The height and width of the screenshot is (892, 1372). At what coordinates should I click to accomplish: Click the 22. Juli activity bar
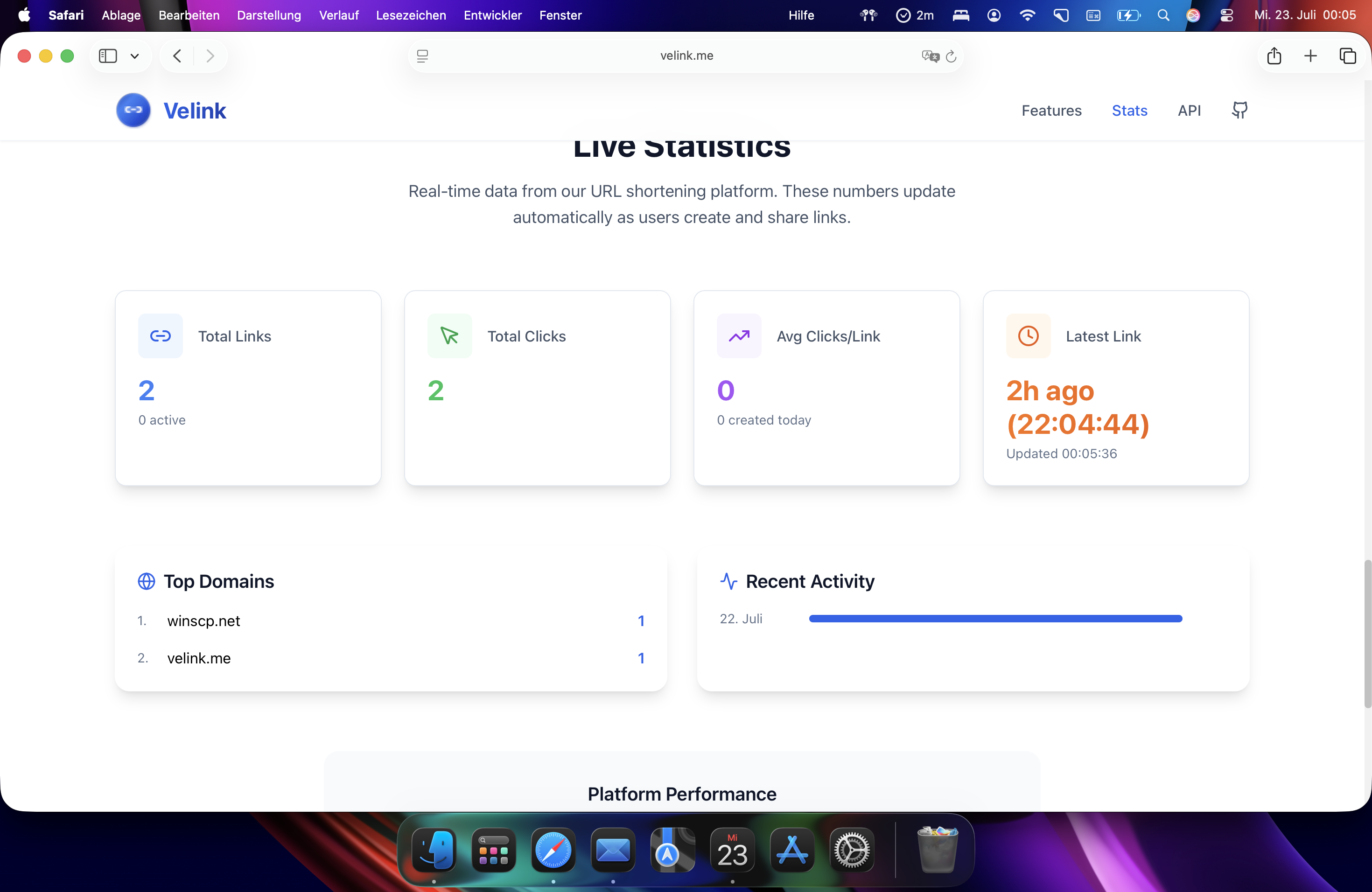pos(995,618)
